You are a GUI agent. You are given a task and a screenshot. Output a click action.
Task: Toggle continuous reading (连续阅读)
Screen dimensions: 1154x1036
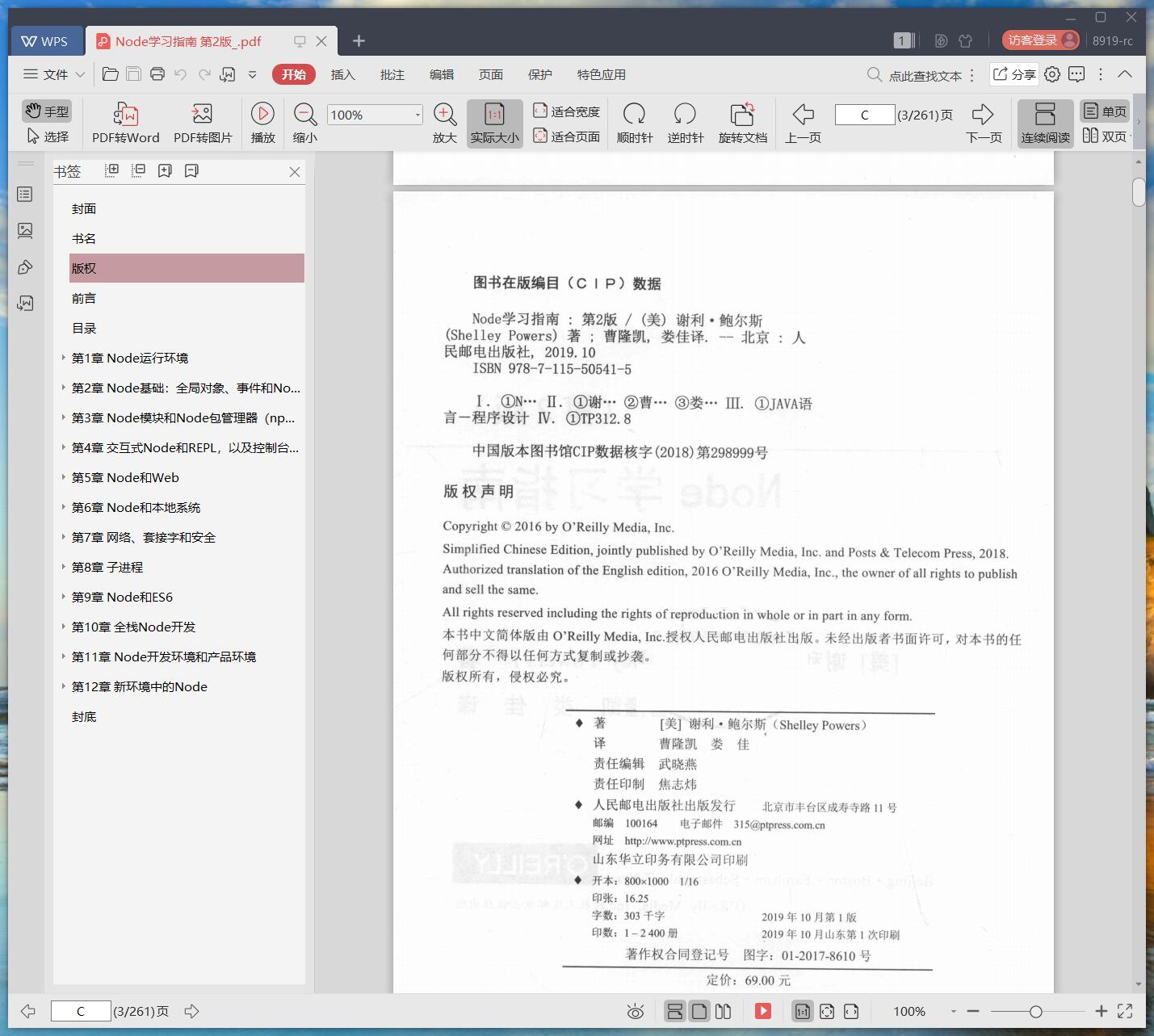tap(1045, 123)
